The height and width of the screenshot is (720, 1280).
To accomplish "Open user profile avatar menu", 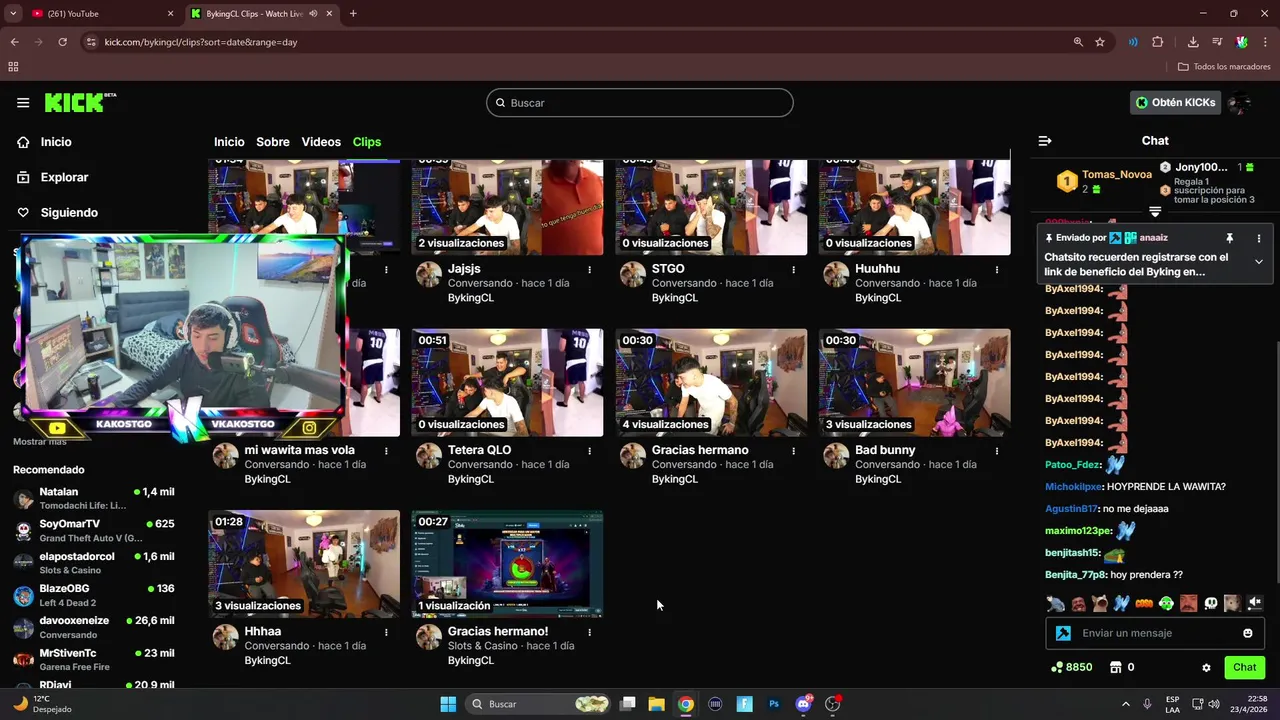I will pyautogui.click(x=1240, y=102).
